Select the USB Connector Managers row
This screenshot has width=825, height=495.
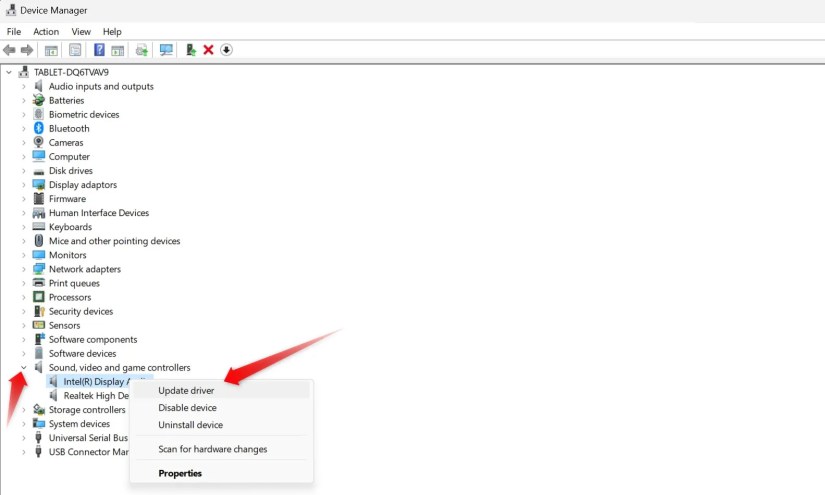click(x=88, y=452)
